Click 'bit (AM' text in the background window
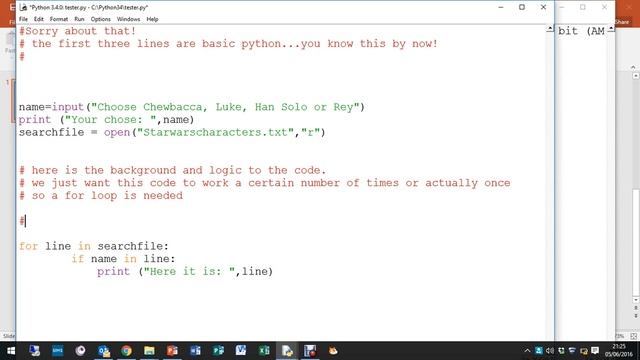 point(581,31)
